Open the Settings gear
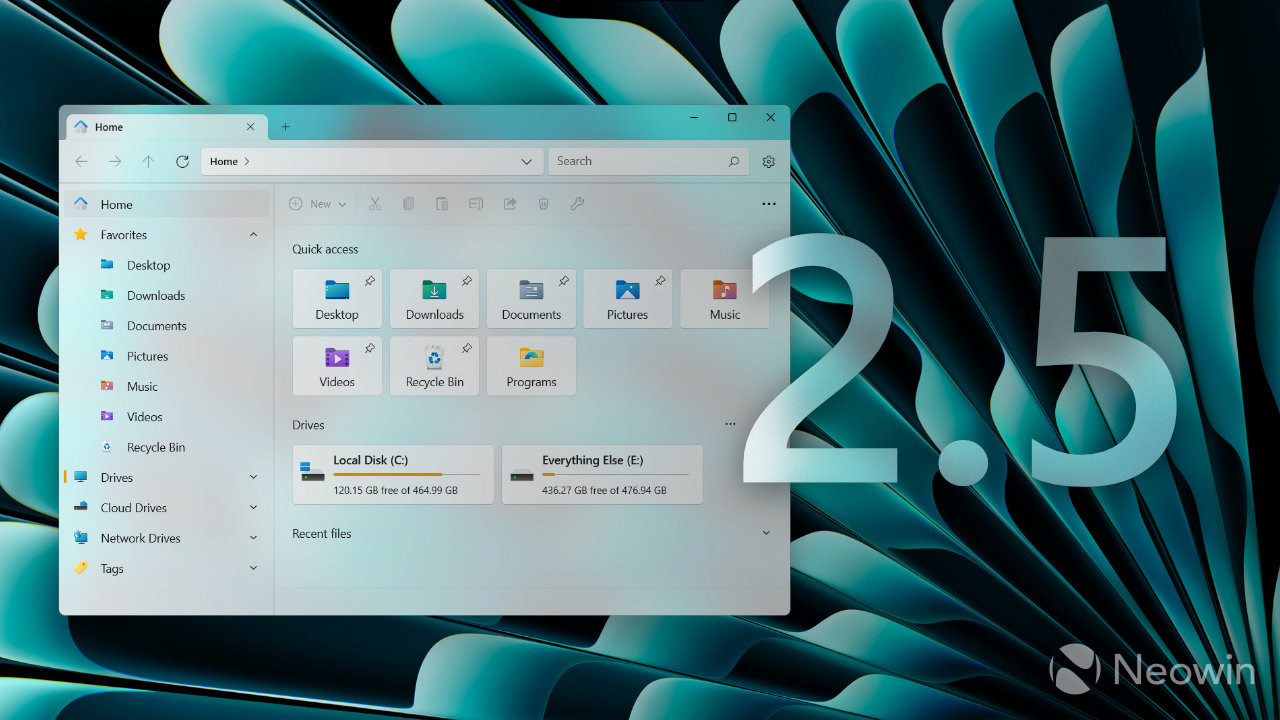 click(768, 161)
